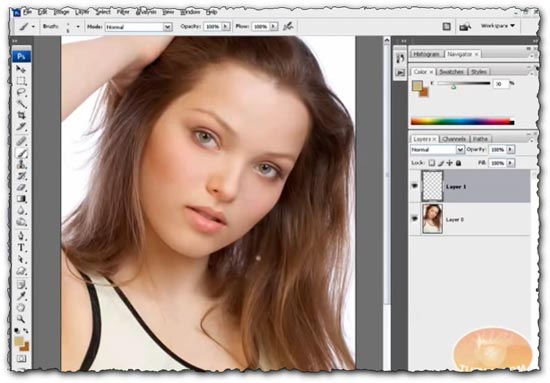Select the Type tool
The height and width of the screenshot is (383, 550).
pyautogui.click(x=21, y=247)
